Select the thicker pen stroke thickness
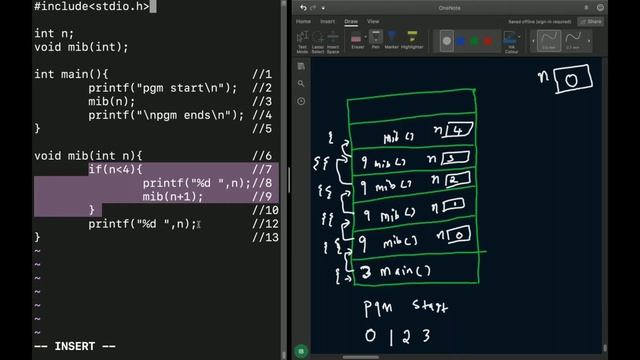Image resolution: width=640 pixels, height=360 pixels. coord(573,41)
